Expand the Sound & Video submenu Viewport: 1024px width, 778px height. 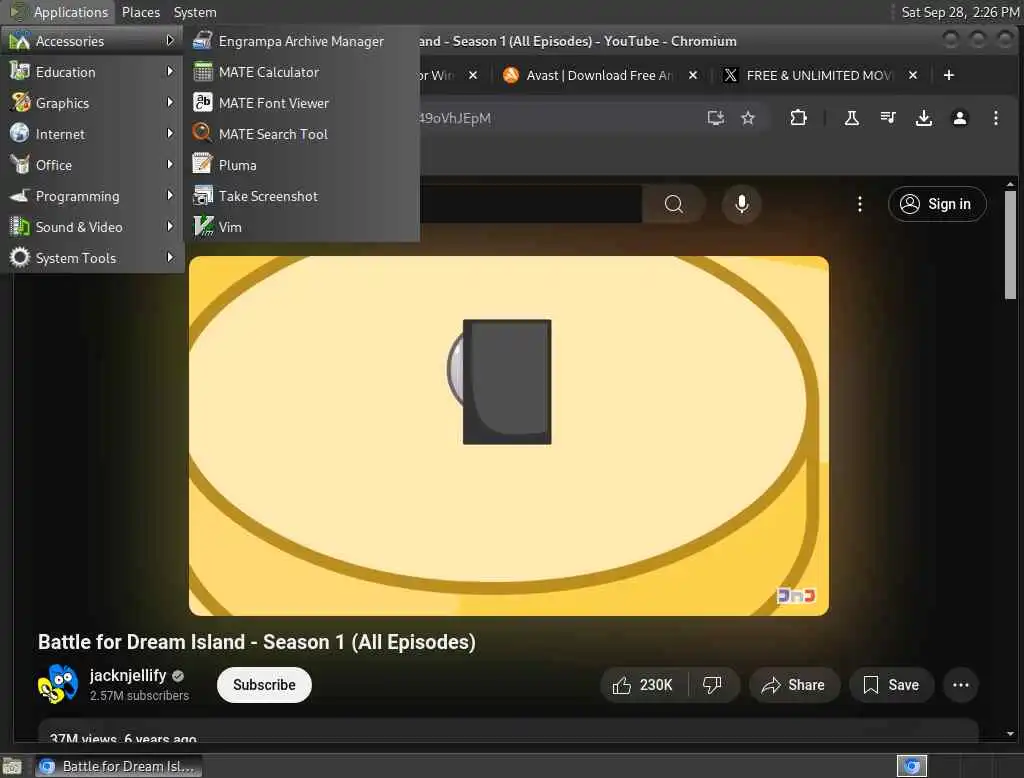click(92, 227)
